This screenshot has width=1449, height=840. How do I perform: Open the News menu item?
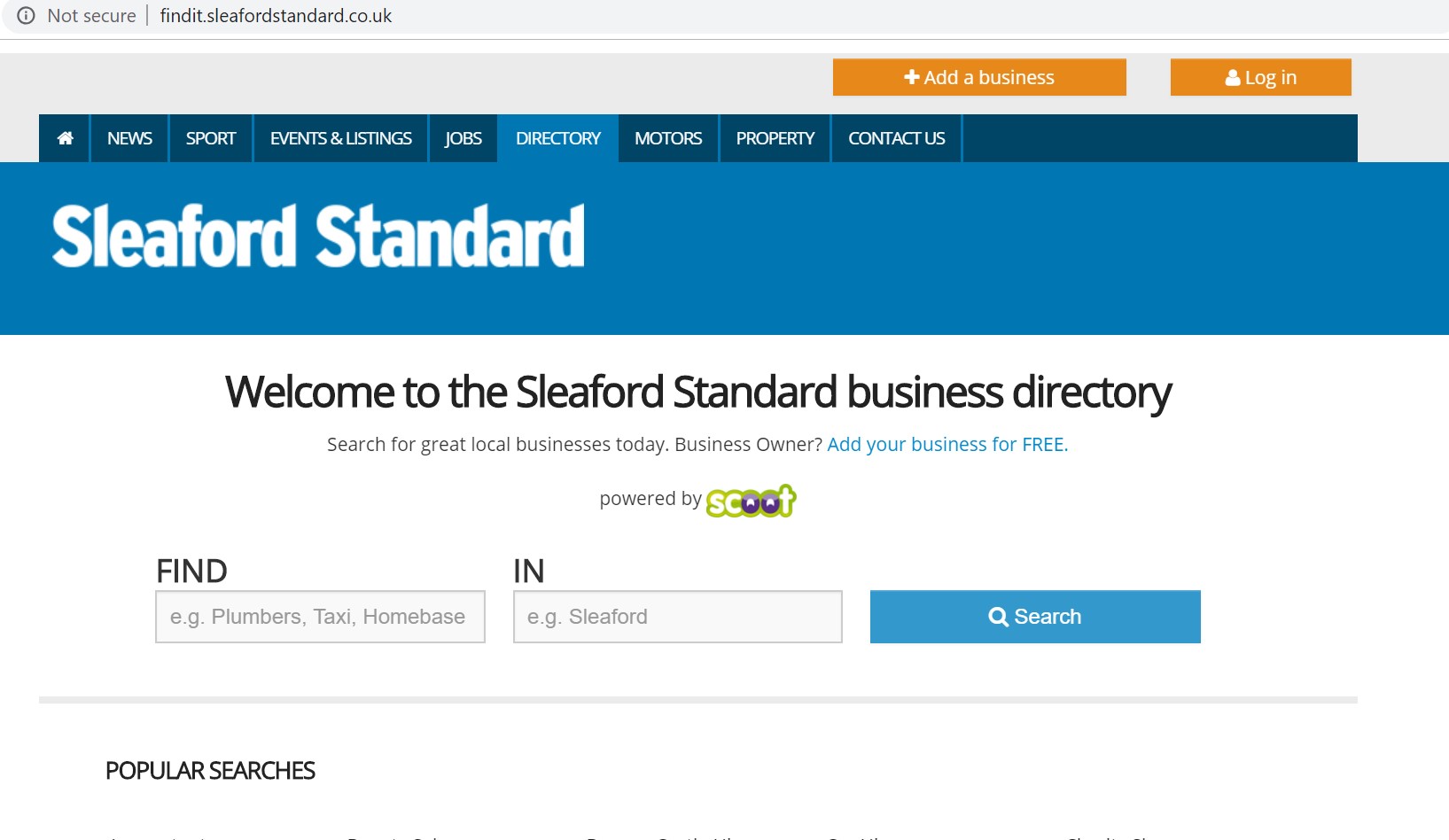pyautogui.click(x=129, y=138)
